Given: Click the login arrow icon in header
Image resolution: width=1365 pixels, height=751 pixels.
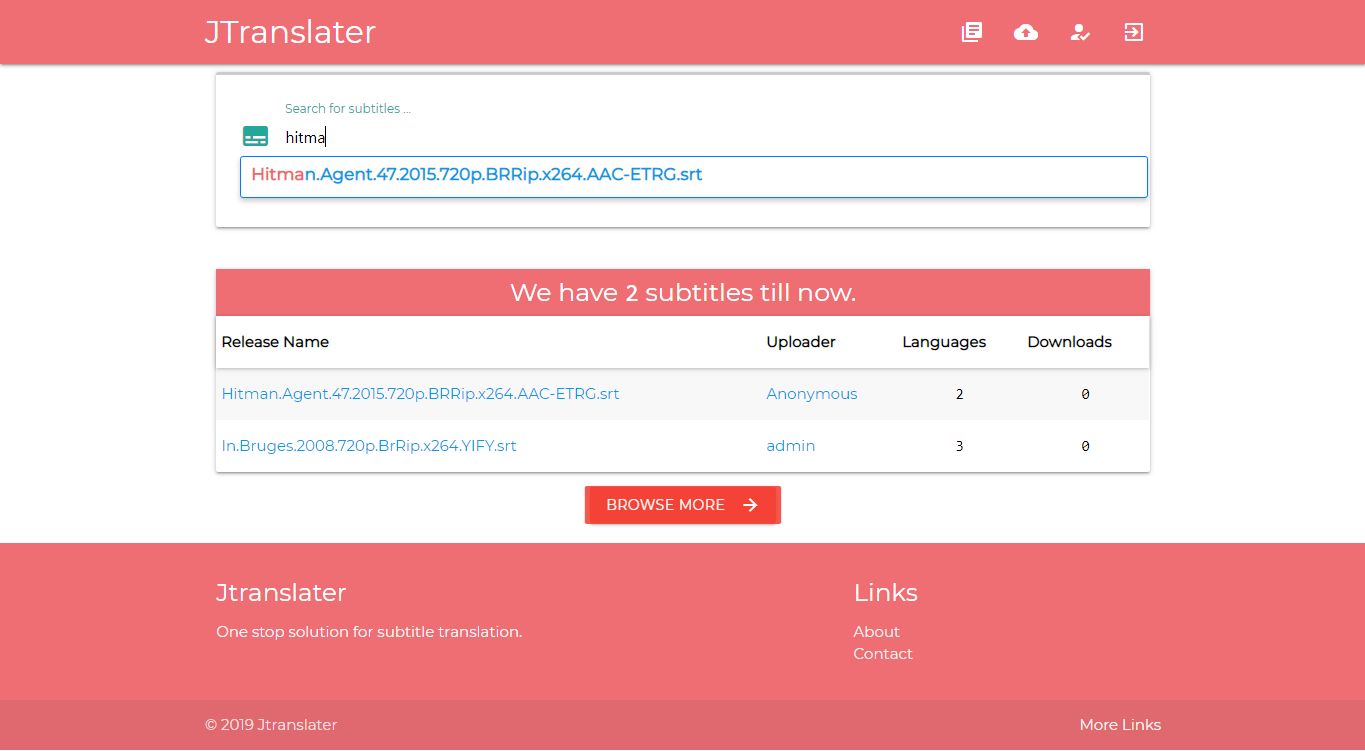Looking at the screenshot, I should [1133, 32].
